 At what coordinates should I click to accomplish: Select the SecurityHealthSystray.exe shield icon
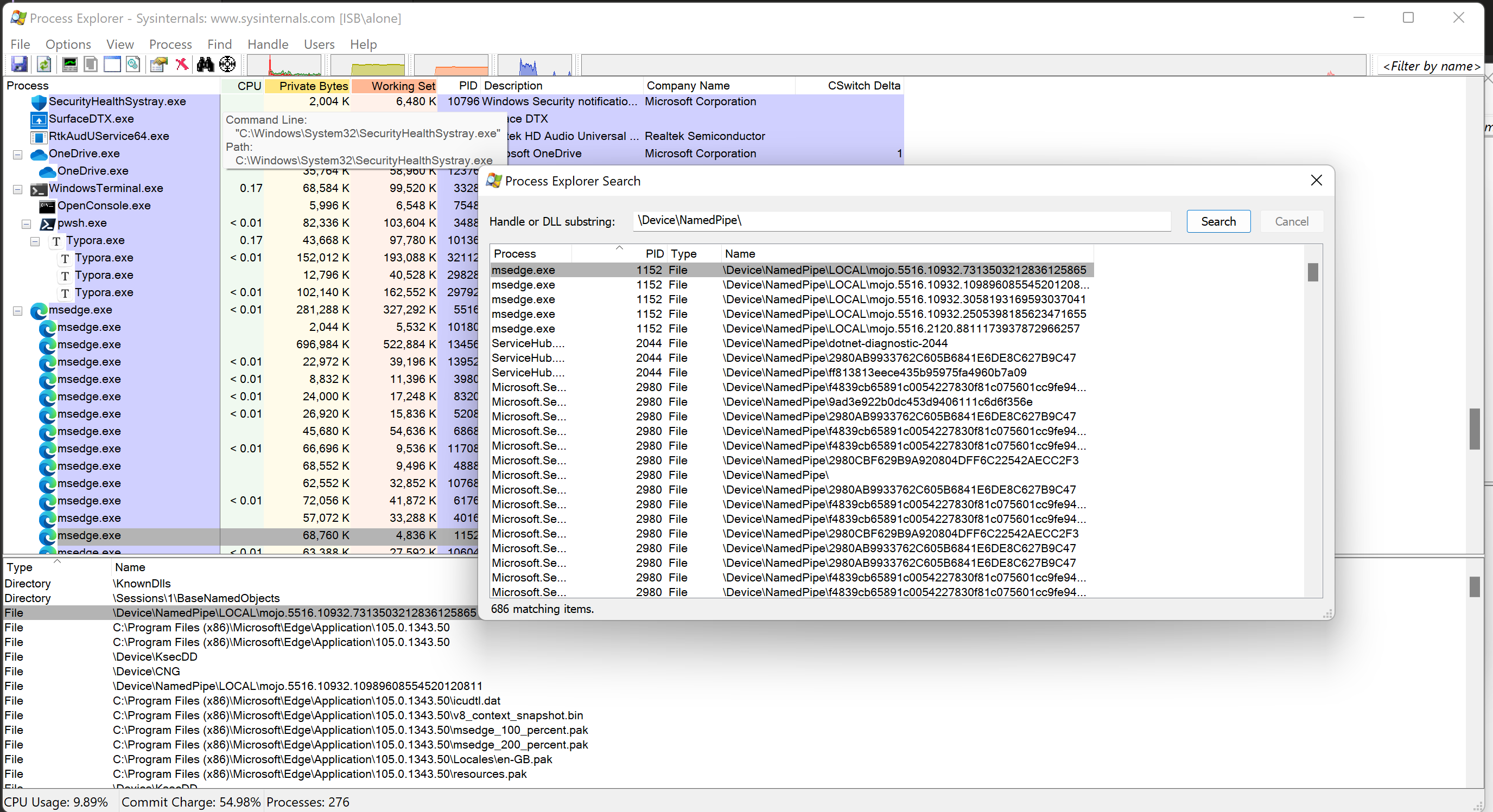[38, 102]
